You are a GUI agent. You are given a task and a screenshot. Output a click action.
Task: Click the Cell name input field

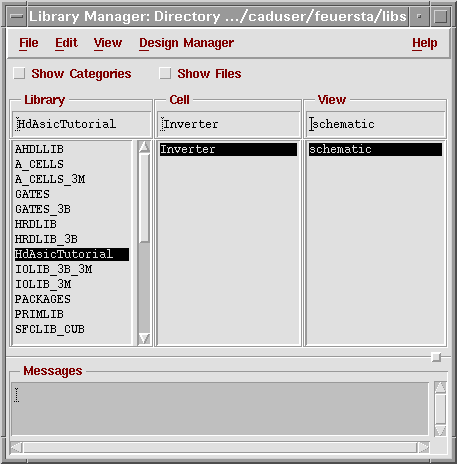point(229,124)
